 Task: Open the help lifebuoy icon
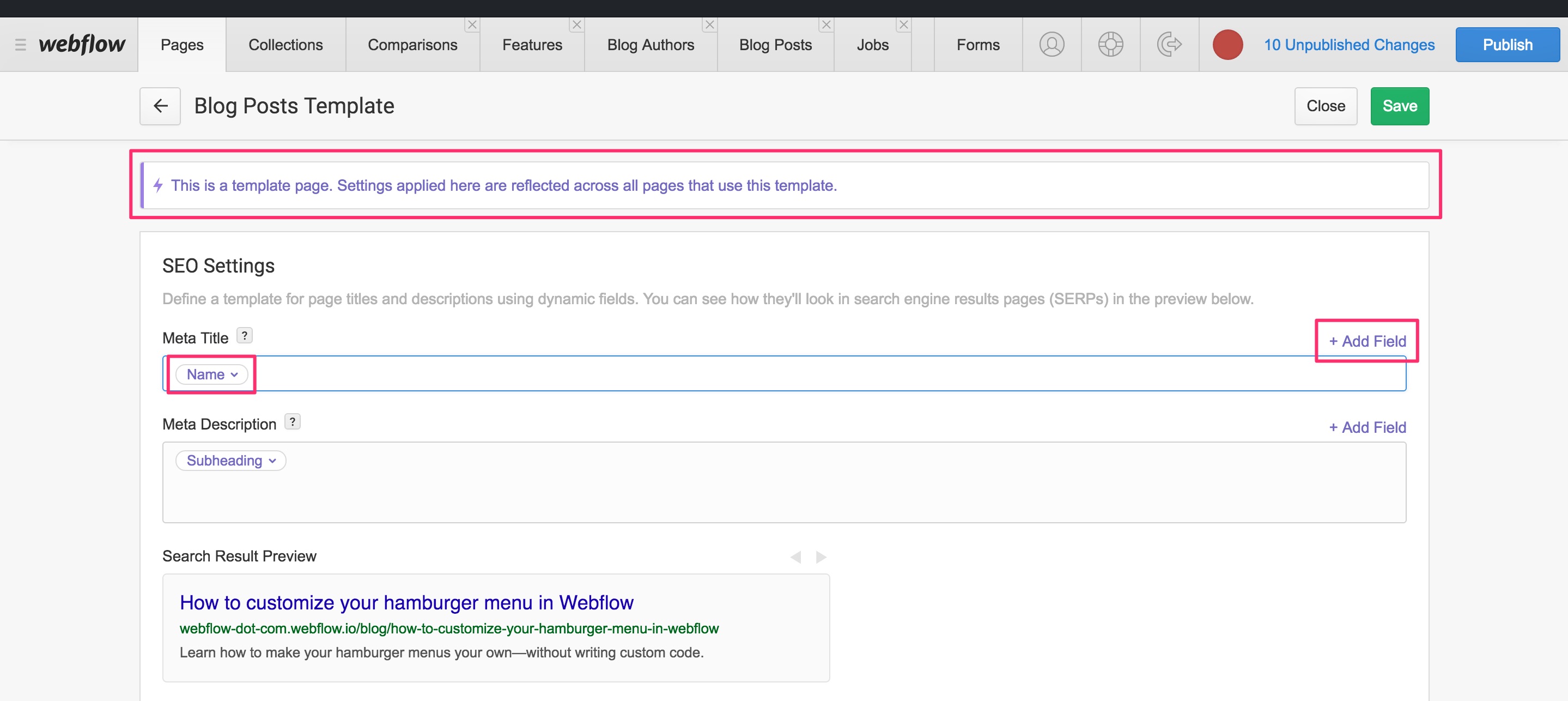click(x=1110, y=45)
